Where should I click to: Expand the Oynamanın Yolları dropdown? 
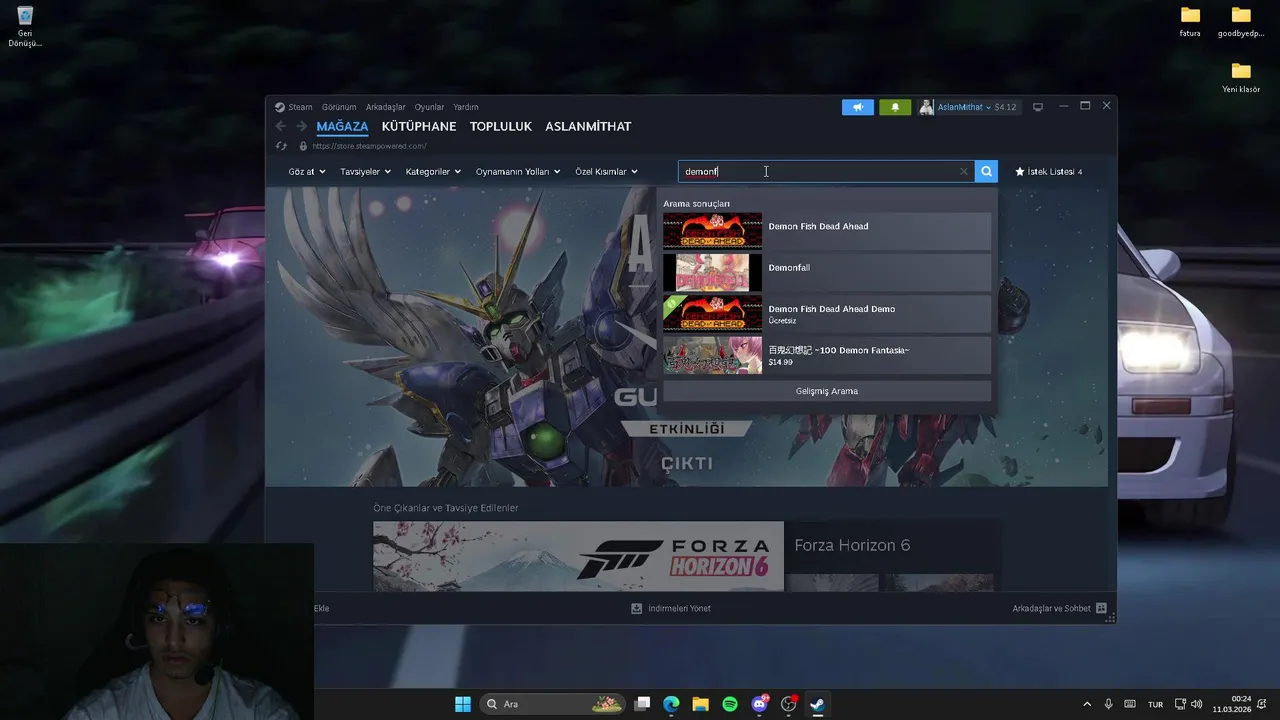[518, 172]
